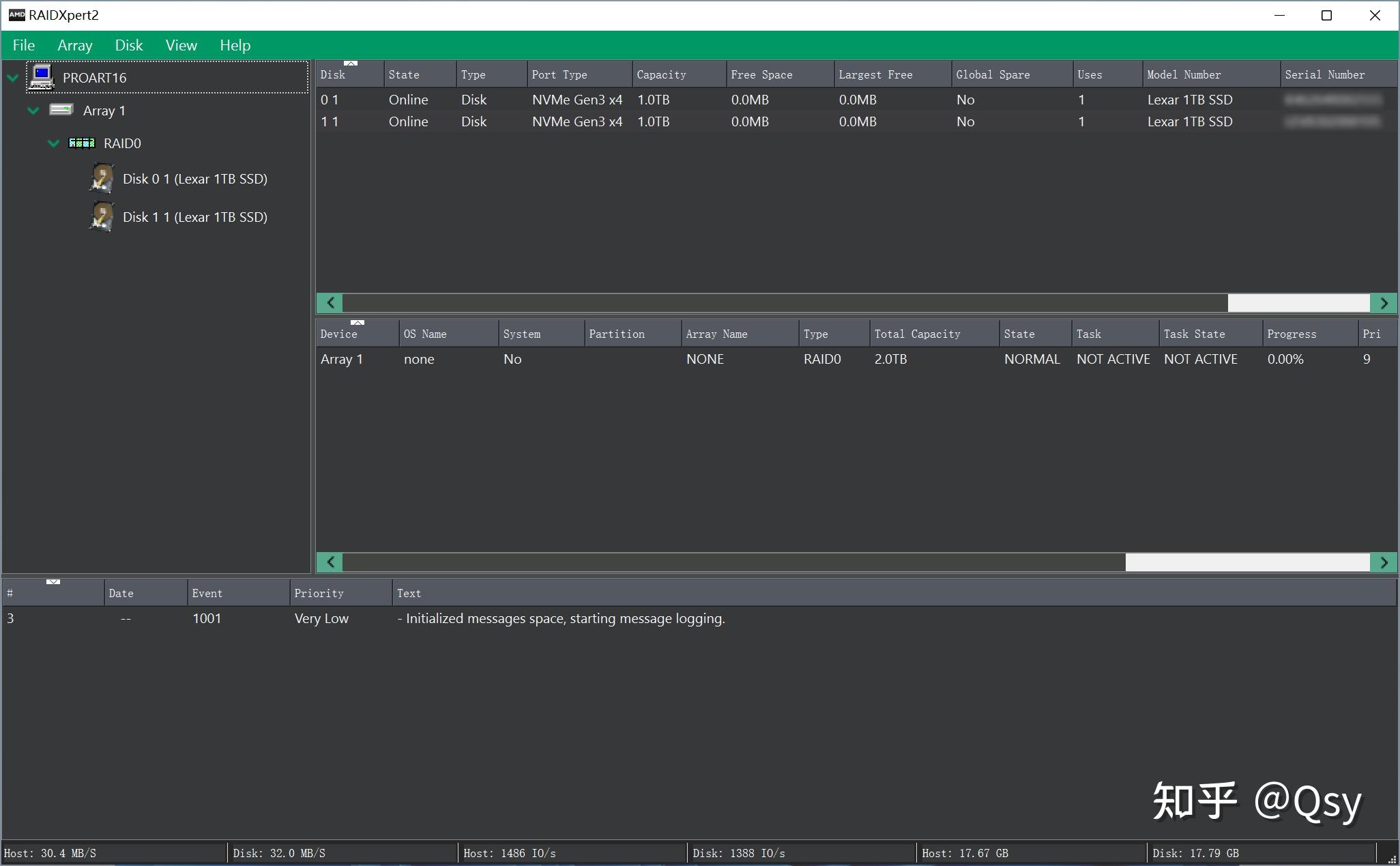Collapse the PROART16 tree node

(12, 78)
